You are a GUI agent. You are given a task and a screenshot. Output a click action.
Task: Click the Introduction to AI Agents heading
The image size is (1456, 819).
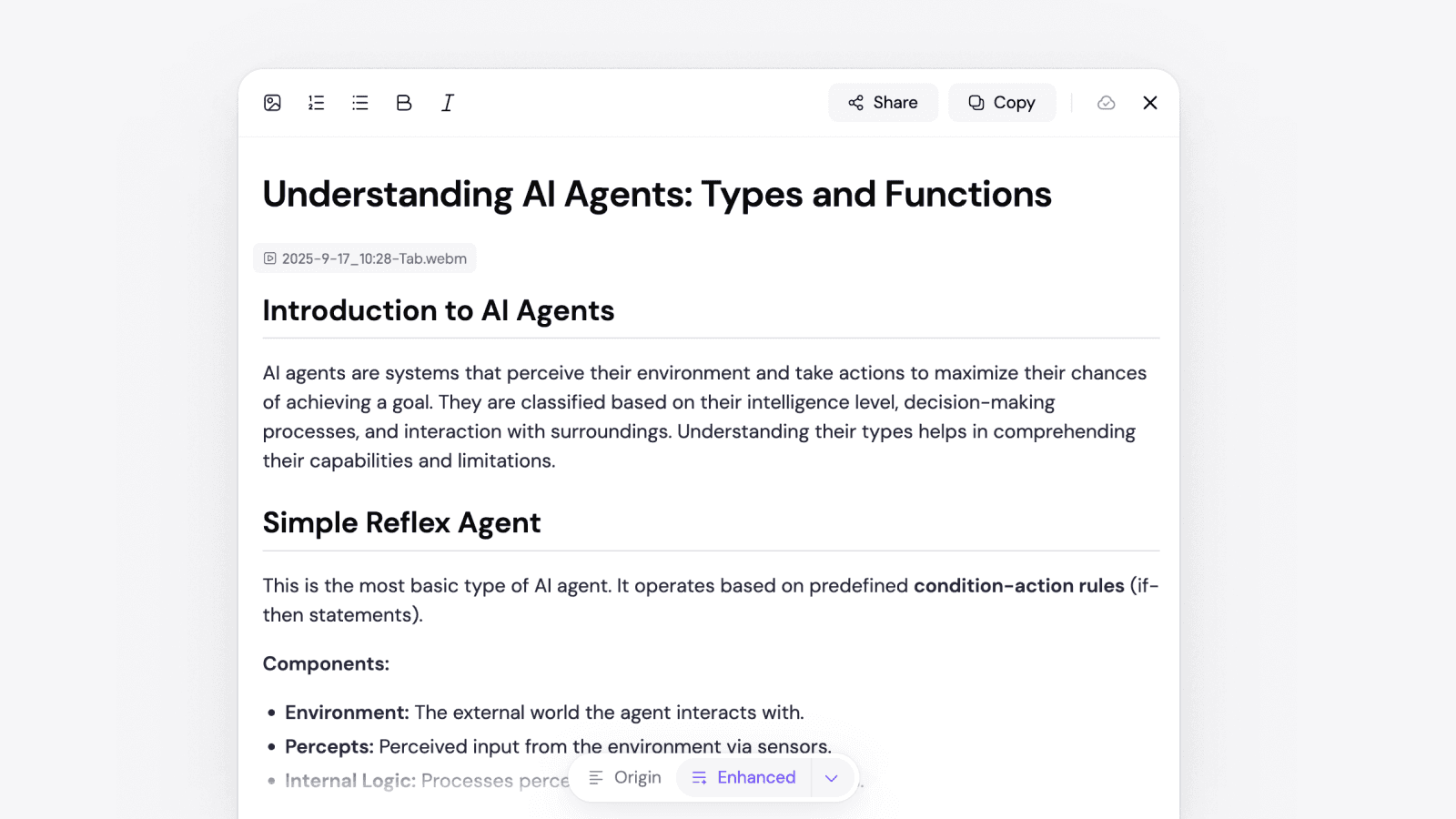(x=439, y=311)
